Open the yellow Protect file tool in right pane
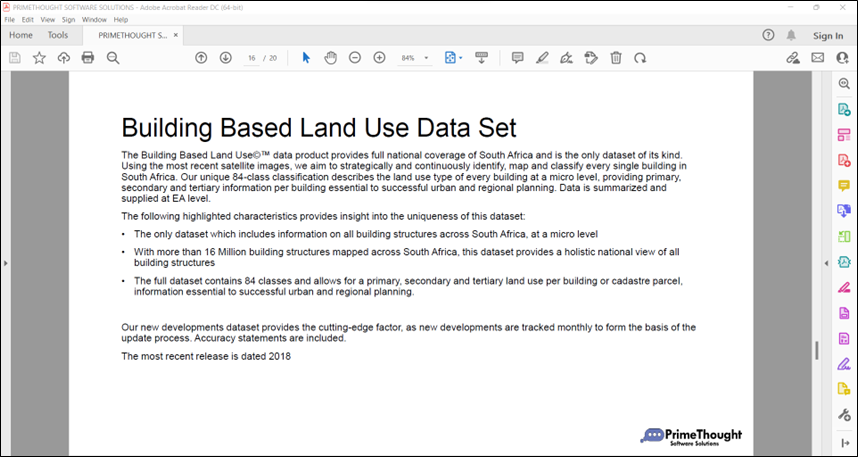This screenshot has width=858, height=457. click(844, 389)
